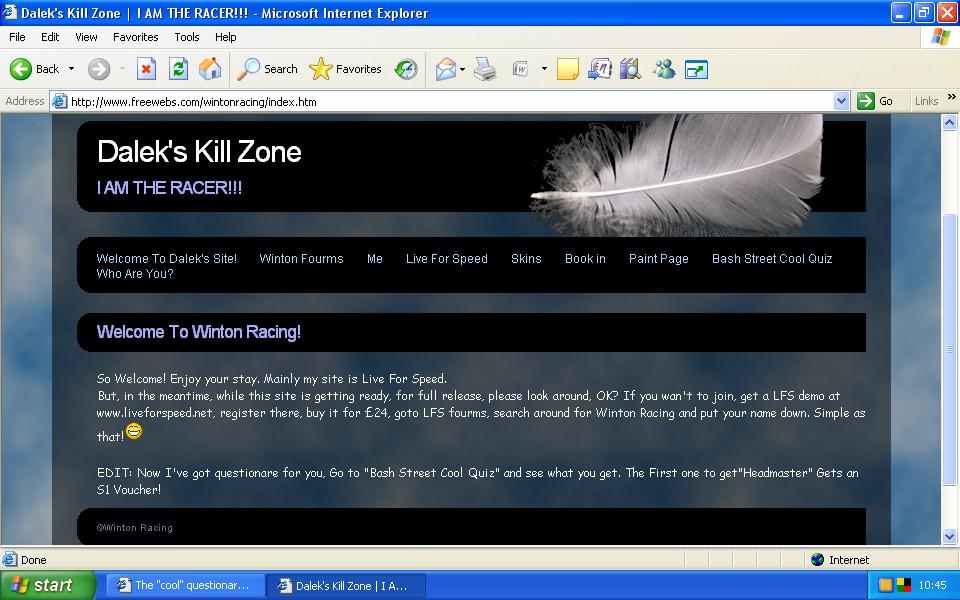
Task: Open the History clock icon
Action: click(406, 69)
